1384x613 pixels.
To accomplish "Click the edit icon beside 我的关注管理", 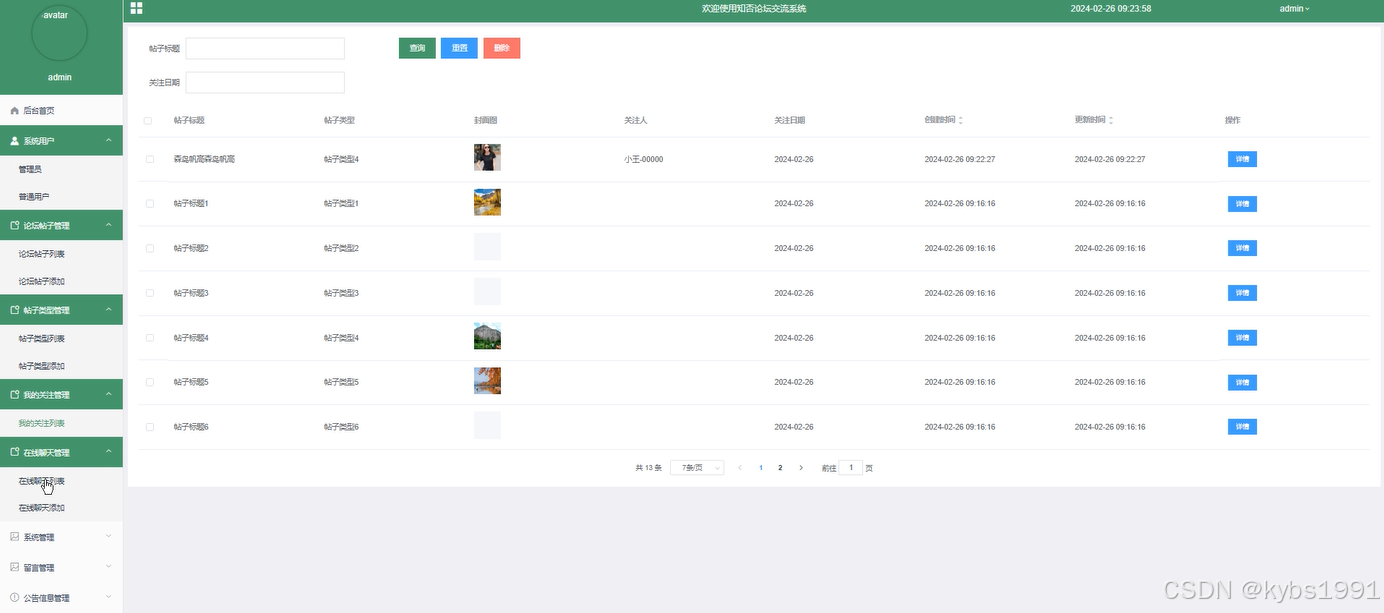I will click(x=14, y=395).
